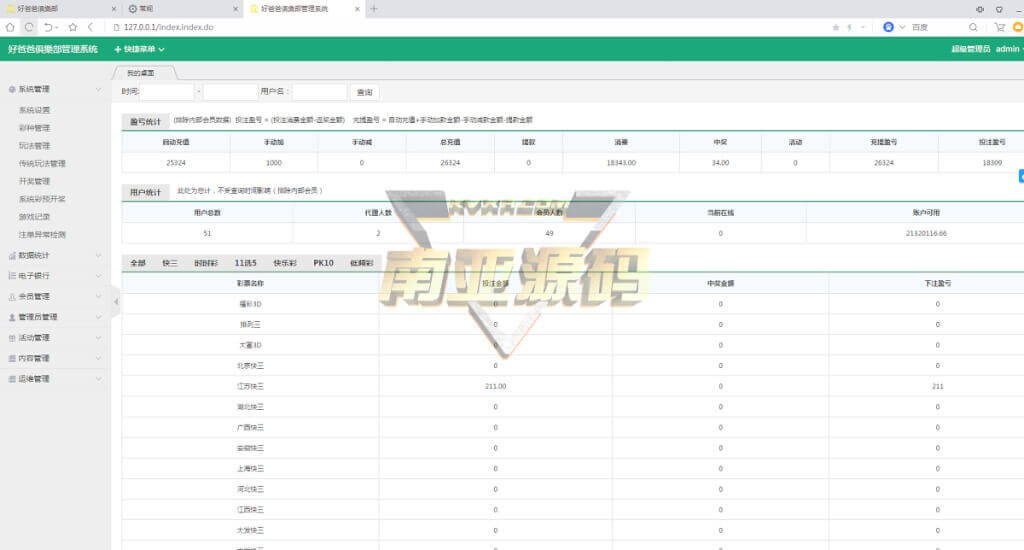This screenshot has height=550, width=1024.
Task: Click the search magnifier icon in browser
Action: pos(973,27)
